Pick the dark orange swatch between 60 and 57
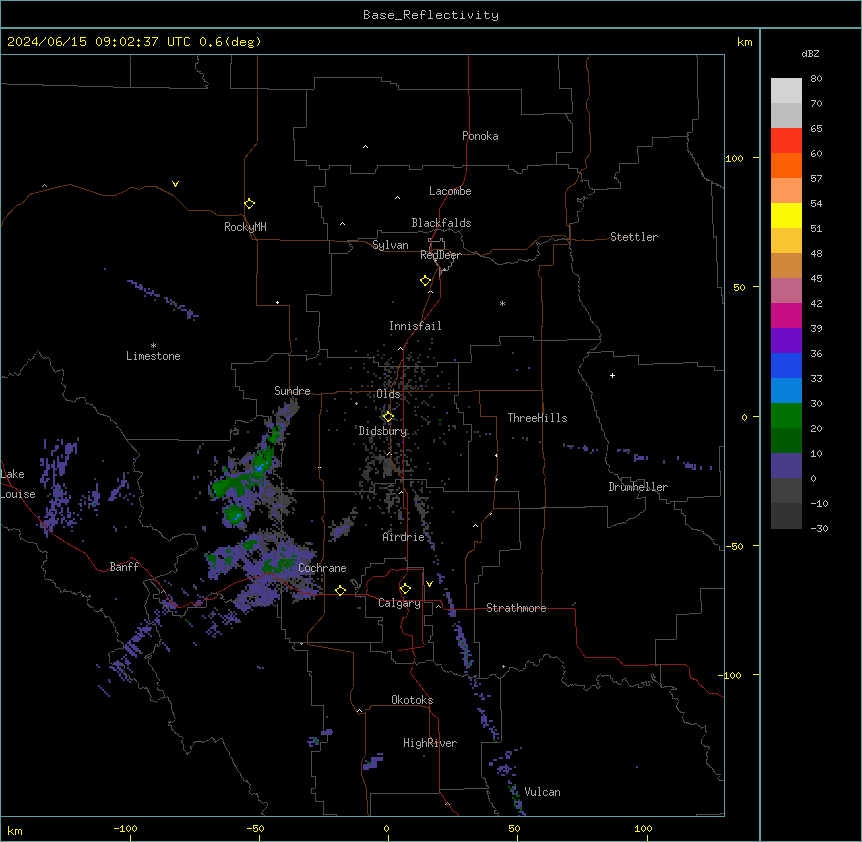This screenshot has width=862, height=842. tap(786, 165)
